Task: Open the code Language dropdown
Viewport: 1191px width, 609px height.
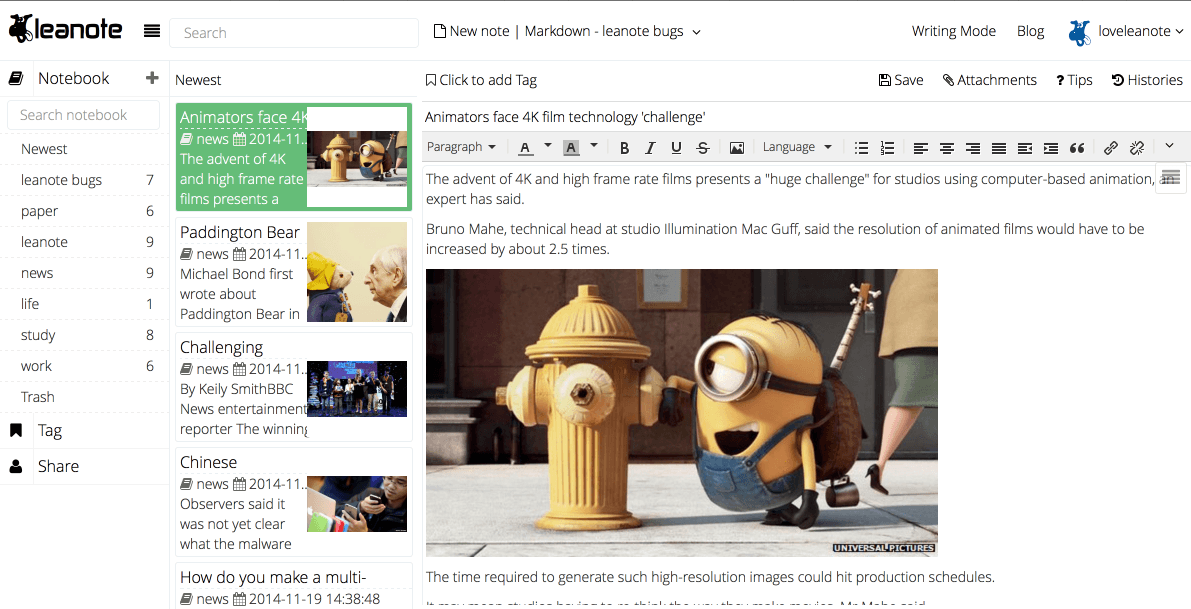Action: click(x=797, y=147)
